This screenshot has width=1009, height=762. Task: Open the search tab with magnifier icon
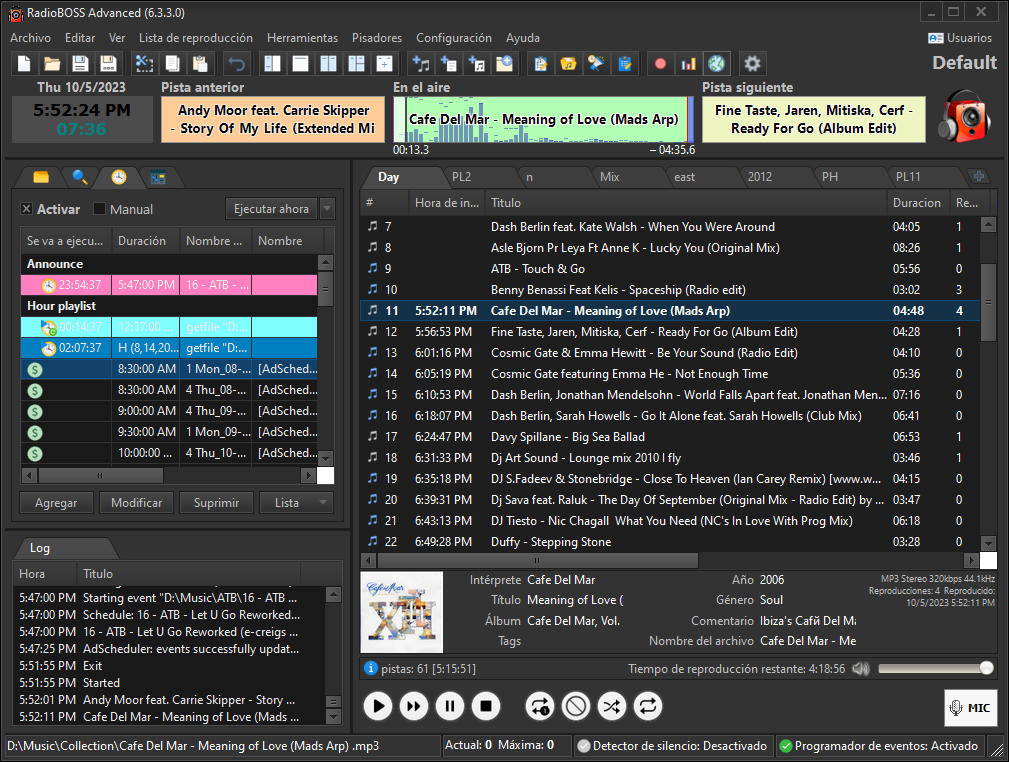80,177
